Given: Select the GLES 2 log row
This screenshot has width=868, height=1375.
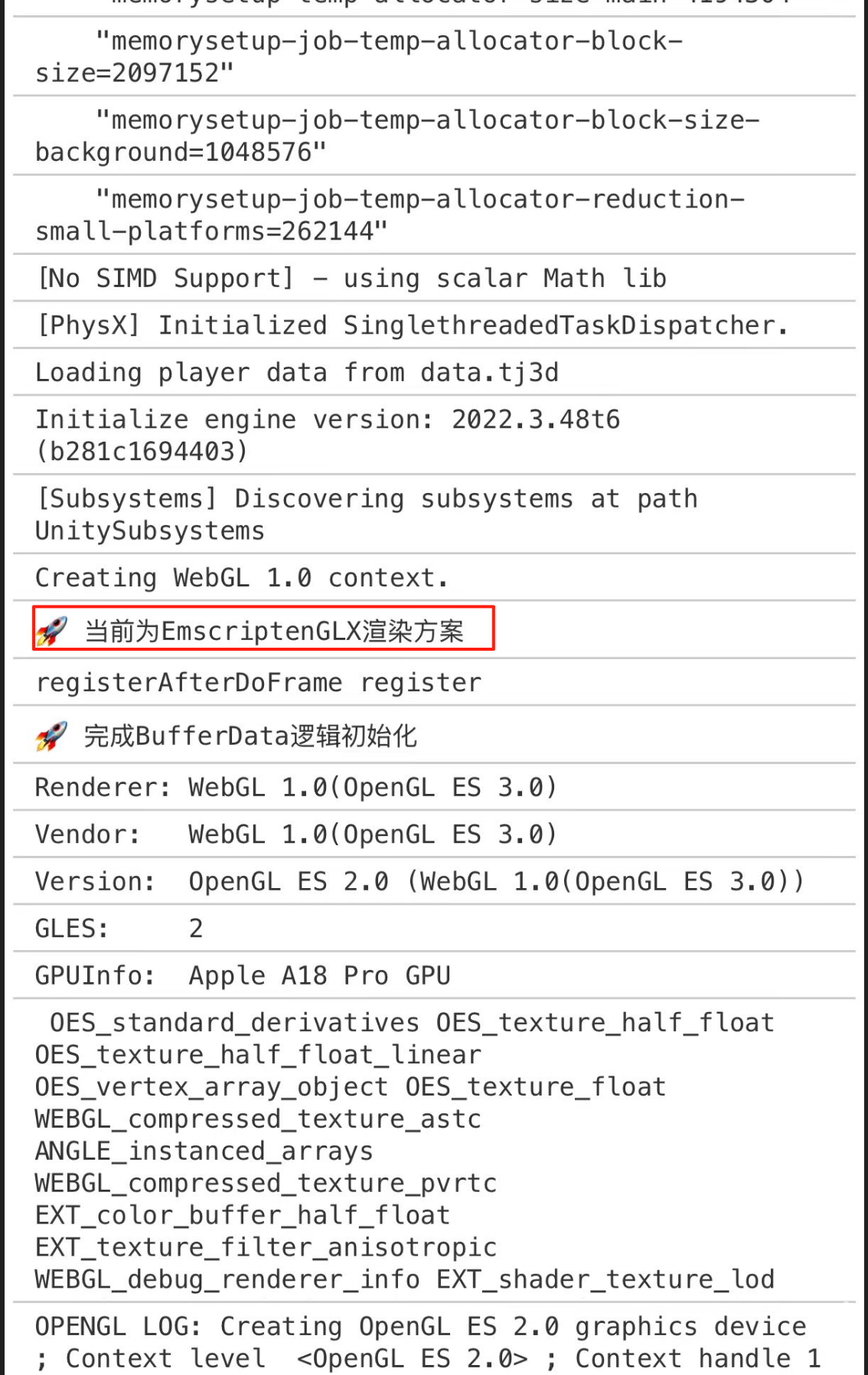Looking at the screenshot, I should pyautogui.click(x=434, y=928).
